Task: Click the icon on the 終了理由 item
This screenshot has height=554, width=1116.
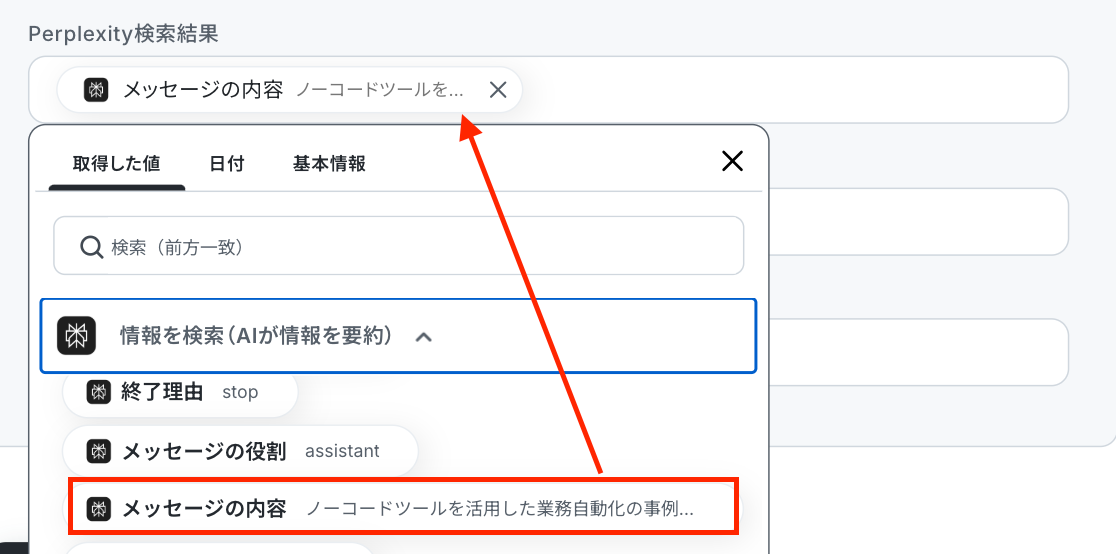Action: point(98,392)
